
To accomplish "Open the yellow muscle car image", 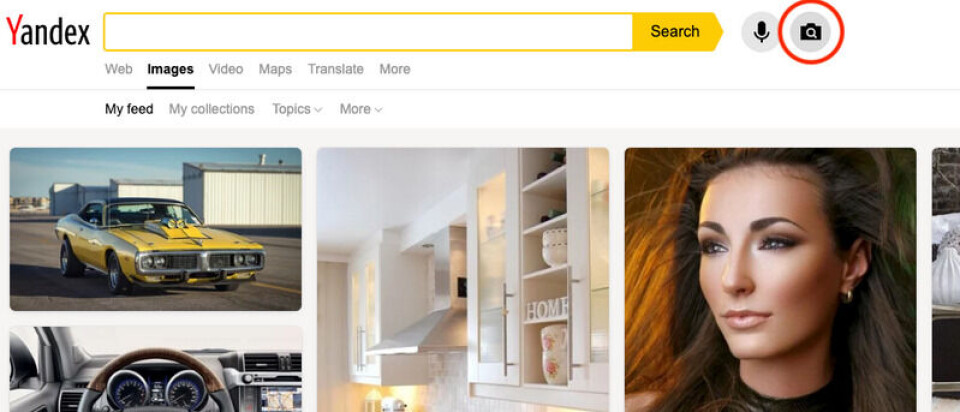I will 156,229.
